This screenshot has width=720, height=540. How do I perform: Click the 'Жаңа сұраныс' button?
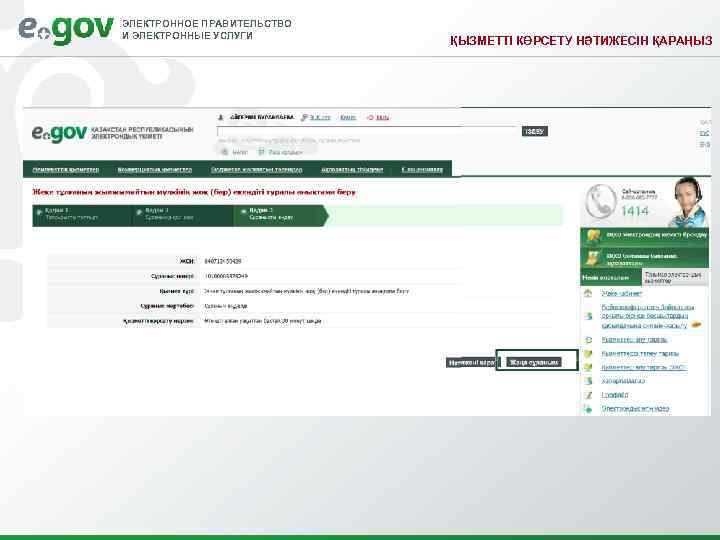pyautogui.click(x=534, y=362)
